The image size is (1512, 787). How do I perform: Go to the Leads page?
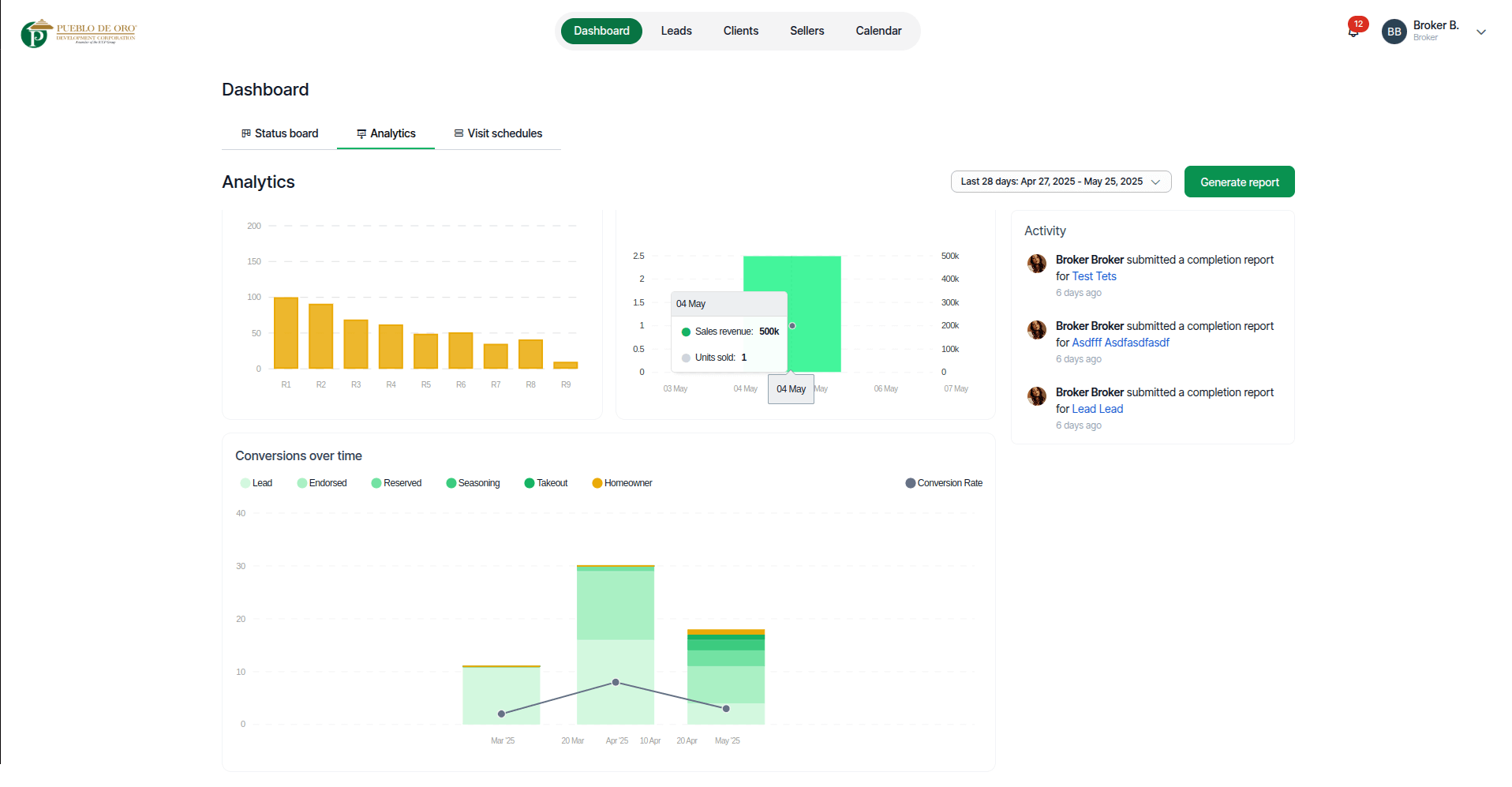[x=676, y=31]
